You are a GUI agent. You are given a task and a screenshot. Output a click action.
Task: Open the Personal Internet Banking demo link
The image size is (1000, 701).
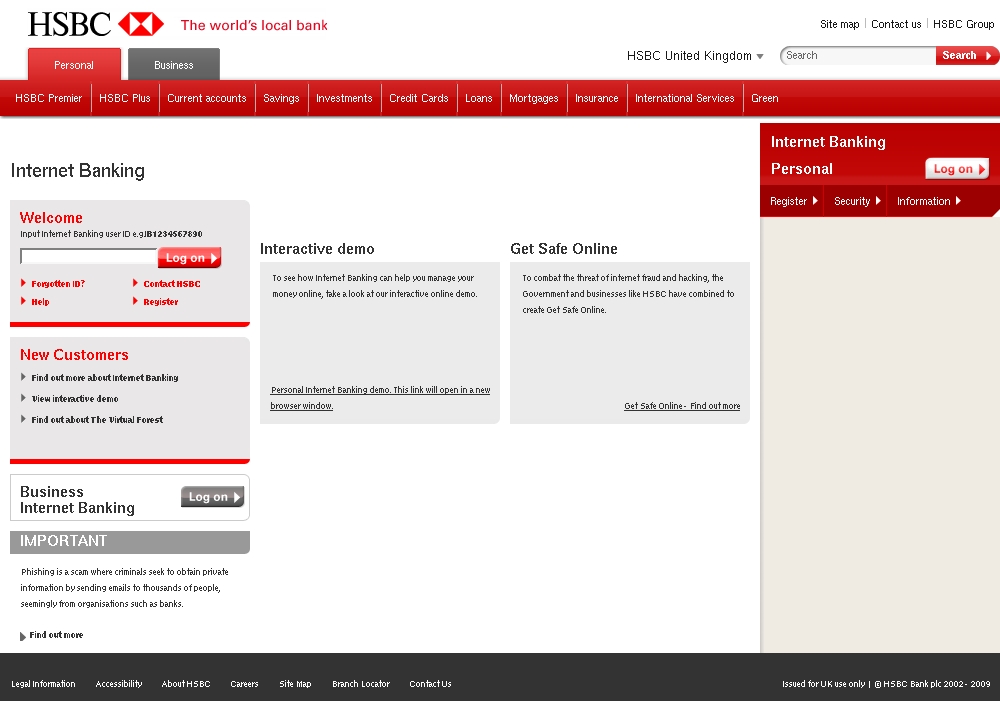point(380,398)
